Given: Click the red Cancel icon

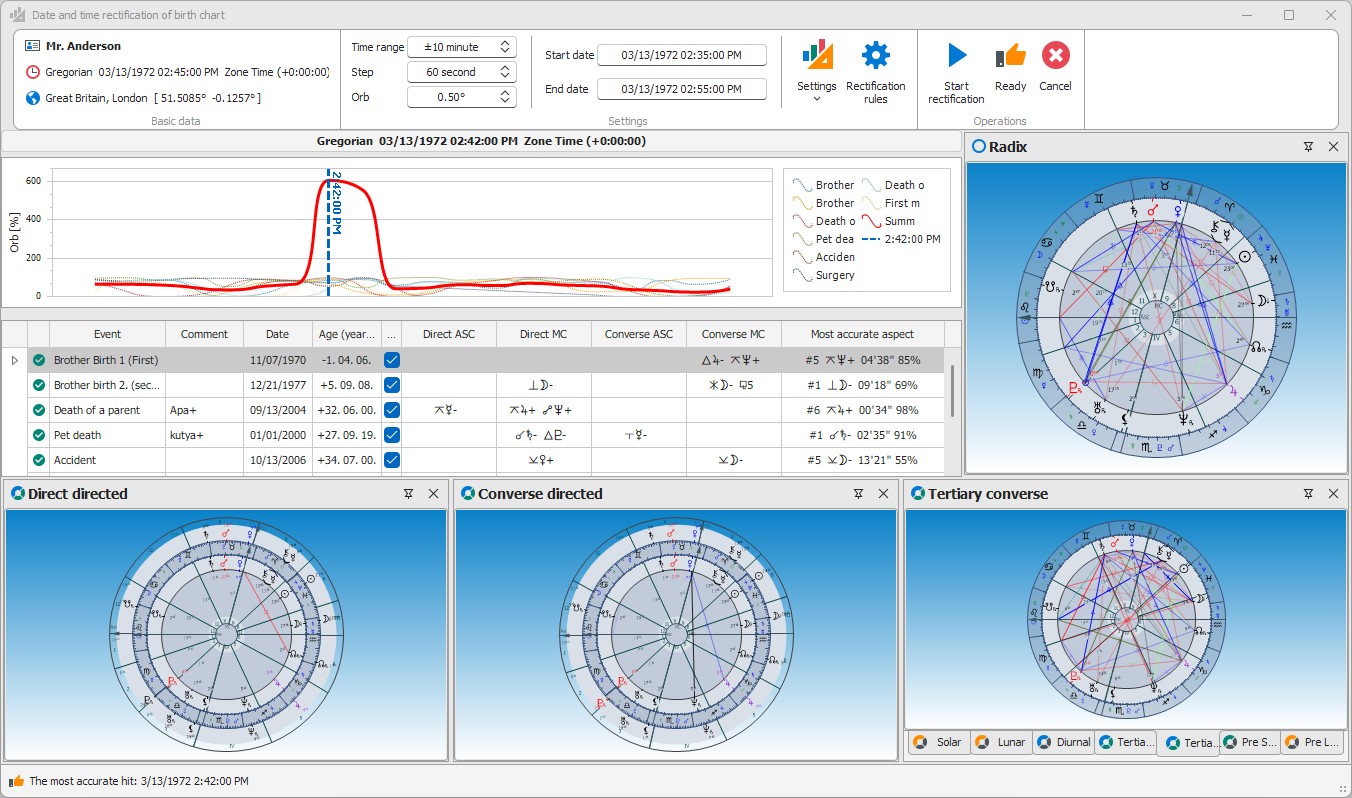Looking at the screenshot, I should tap(1055, 56).
